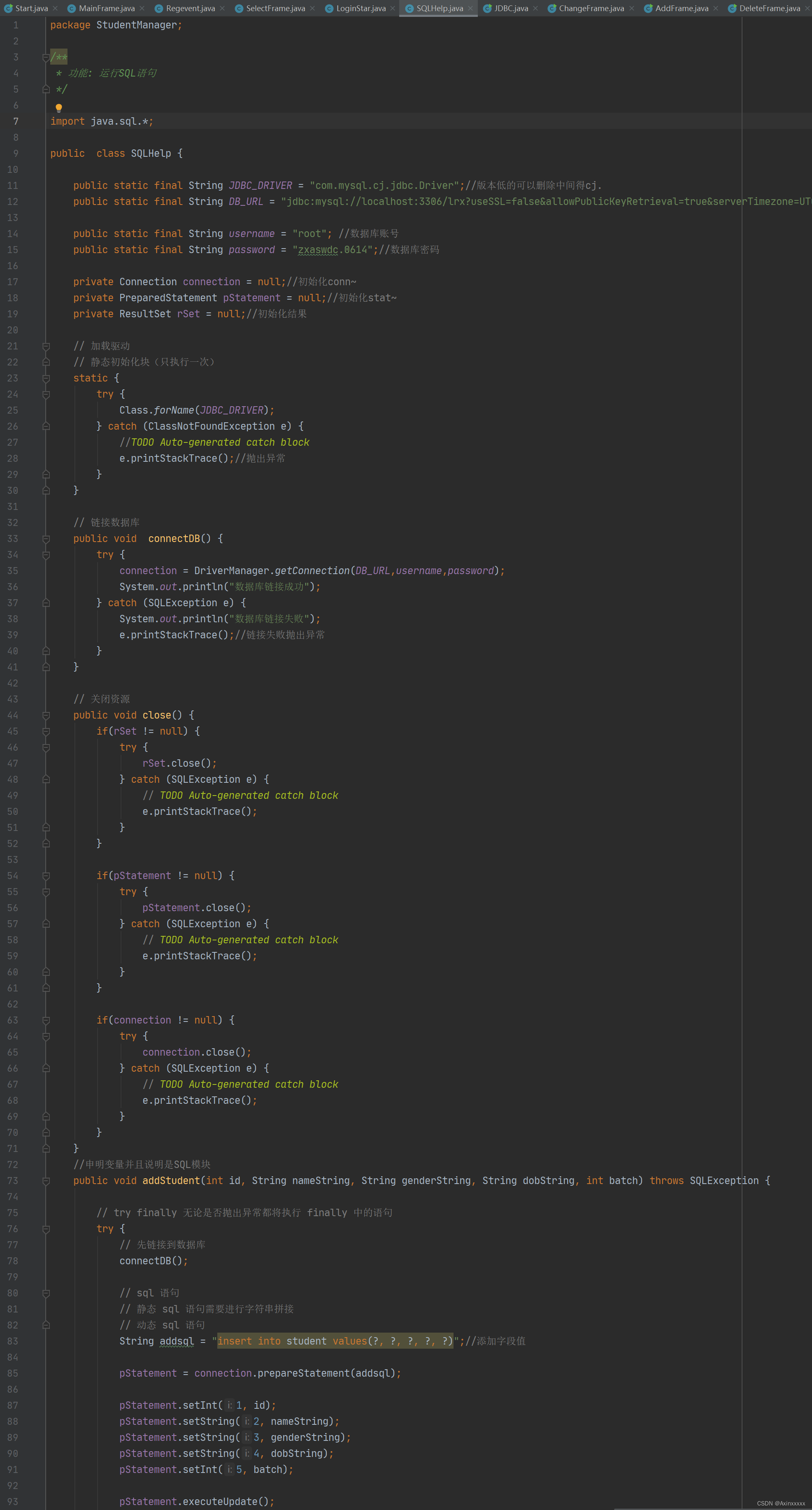Switch to the Start.java tab
This screenshot has width=812, height=1510.
31,8
